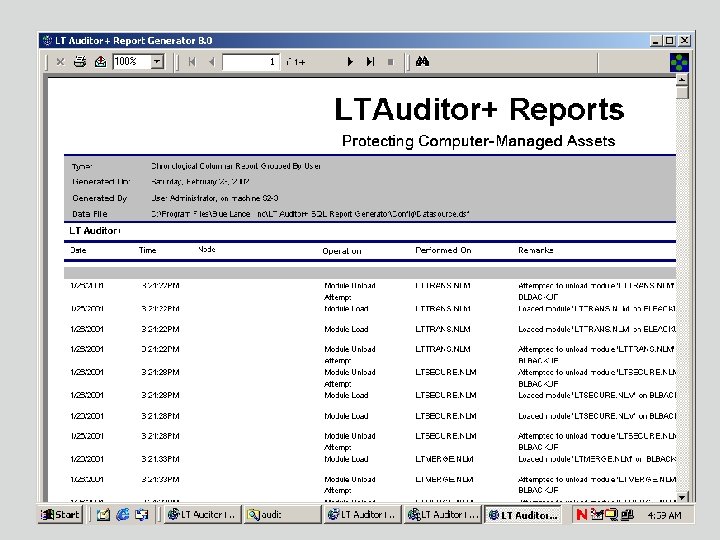This screenshot has height=540, width=720.
Task: Open search with binoculars icon
Action: (422, 62)
